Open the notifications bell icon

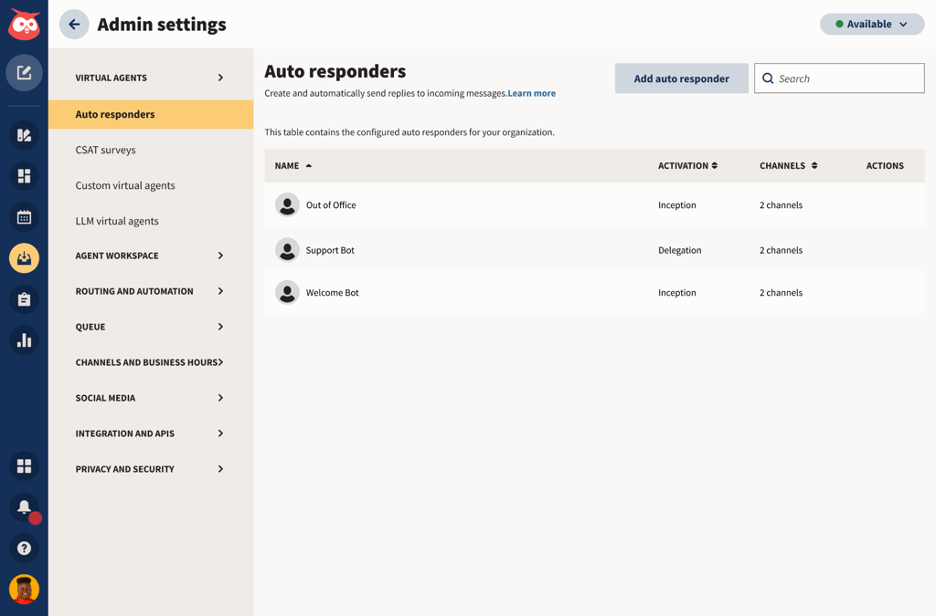click(24, 507)
